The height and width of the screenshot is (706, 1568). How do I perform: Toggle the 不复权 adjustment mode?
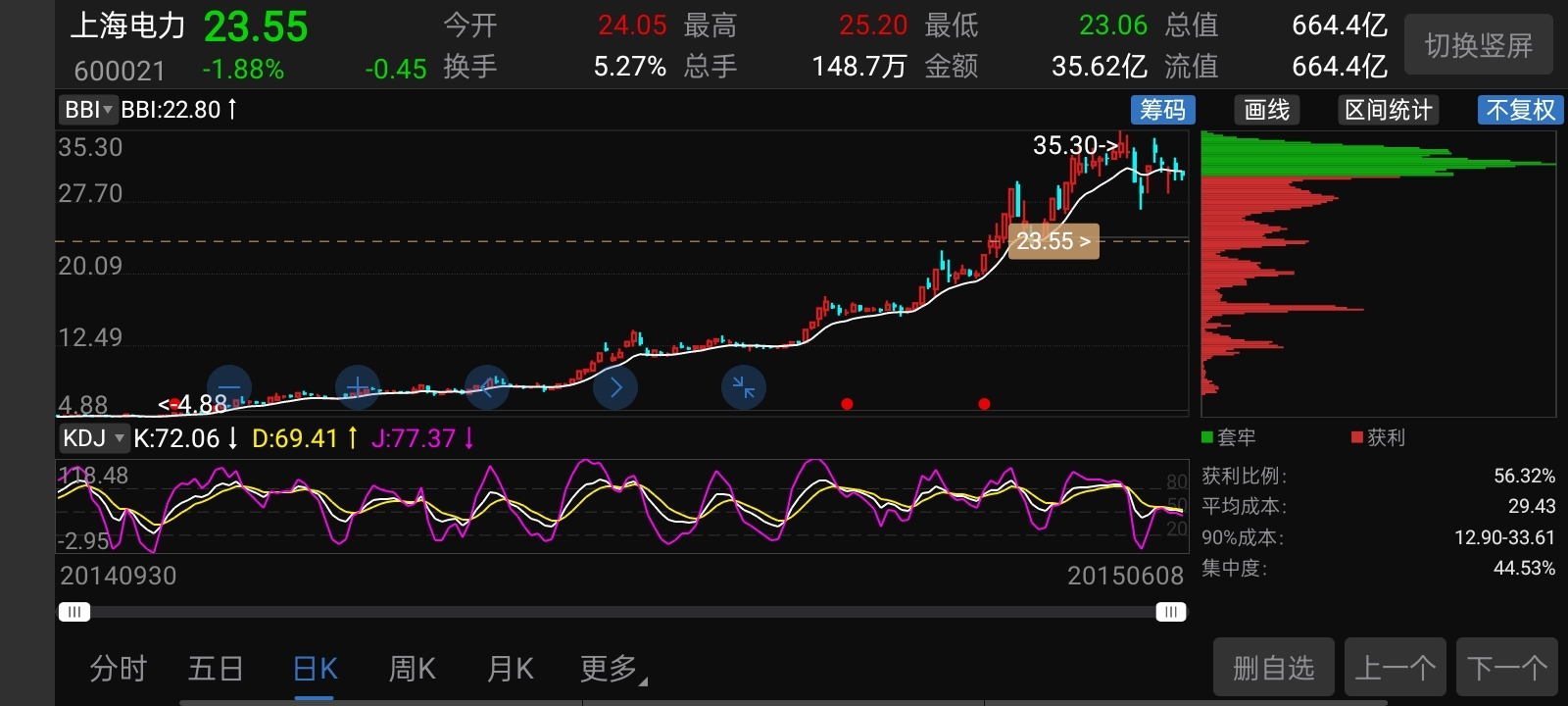click(x=1520, y=110)
